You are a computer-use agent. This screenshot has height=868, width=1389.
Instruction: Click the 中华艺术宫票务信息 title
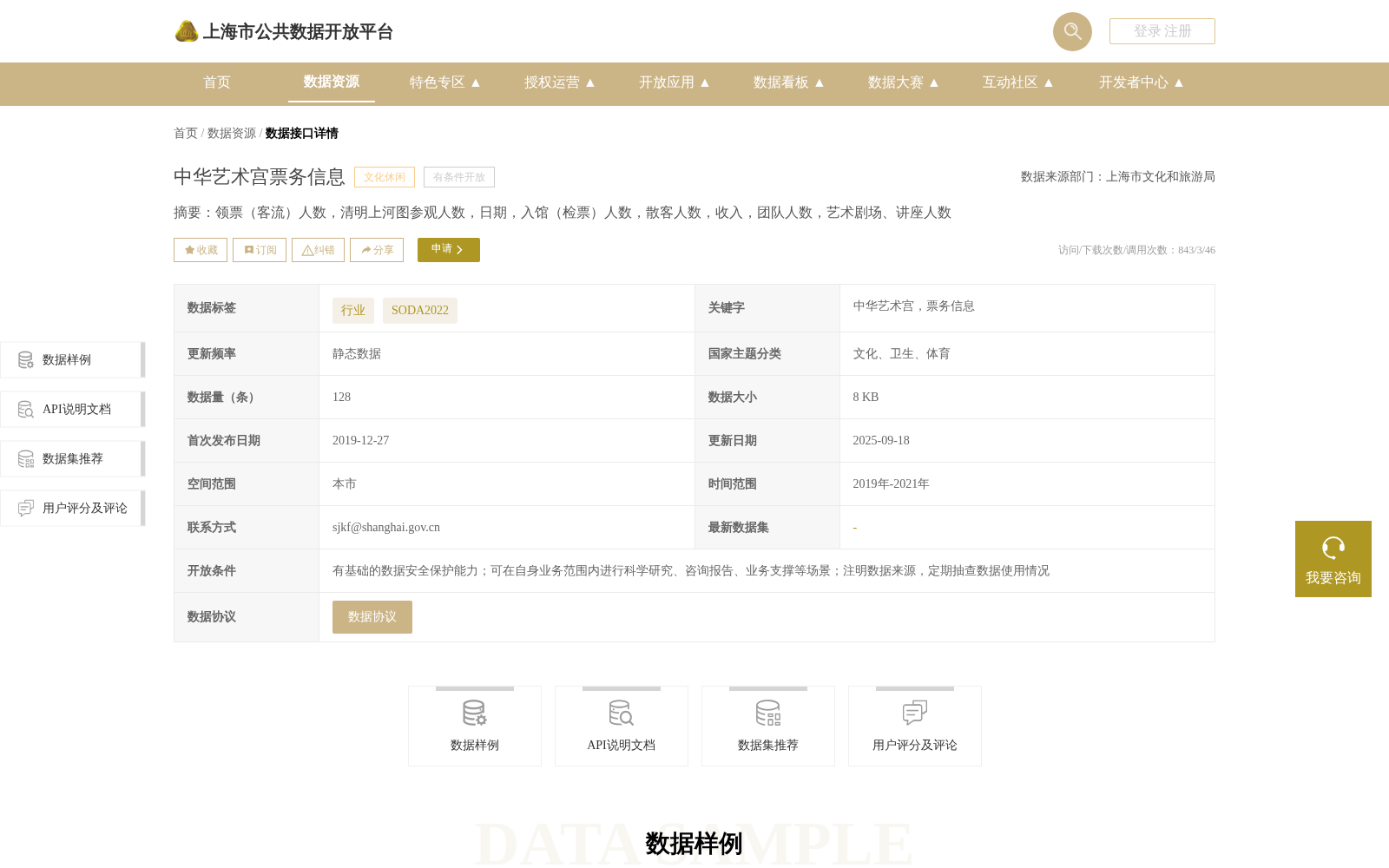pos(260,177)
